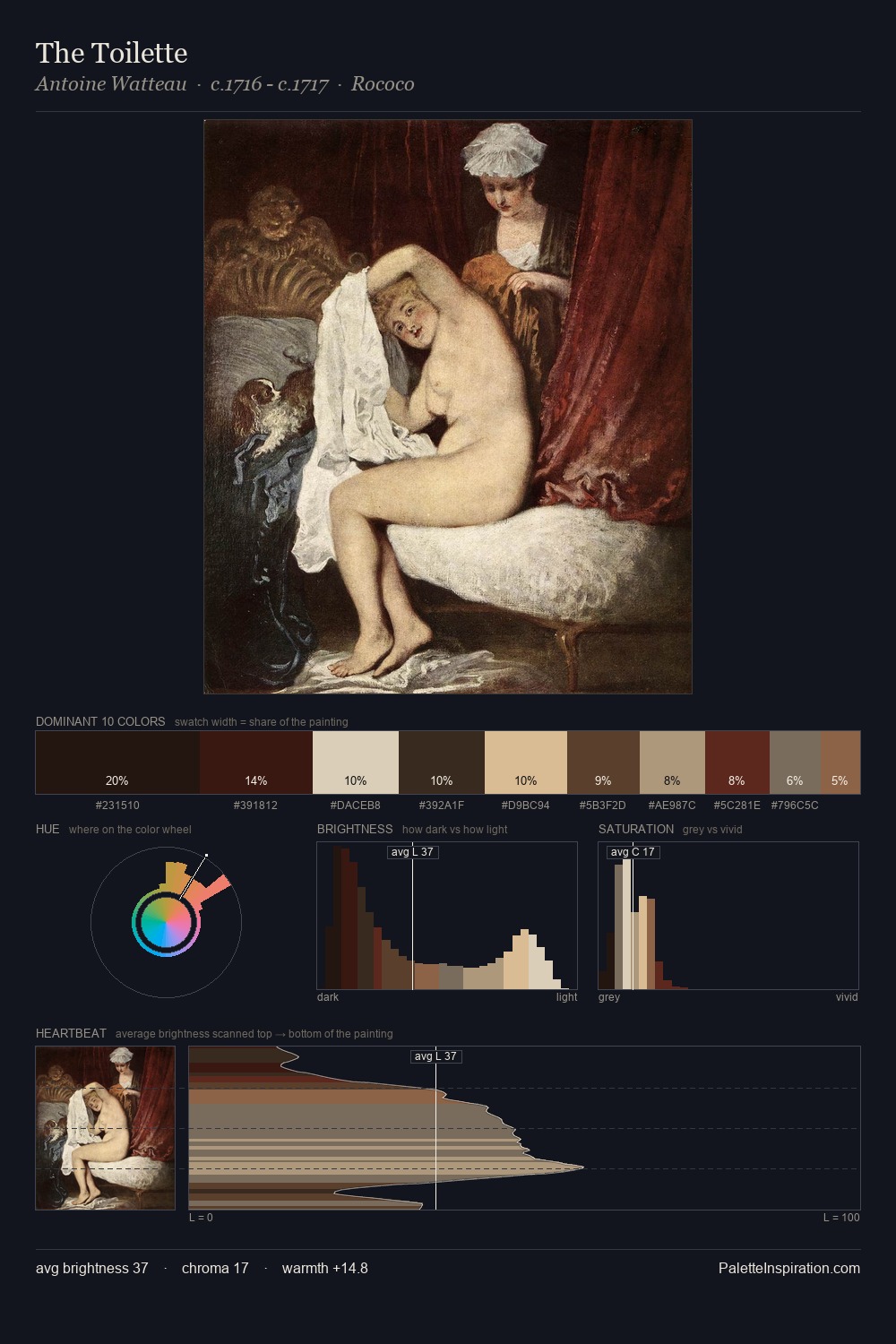This screenshot has width=896, height=1344.
Task: Click the hex code '#5C281E'
Action: pos(737,806)
